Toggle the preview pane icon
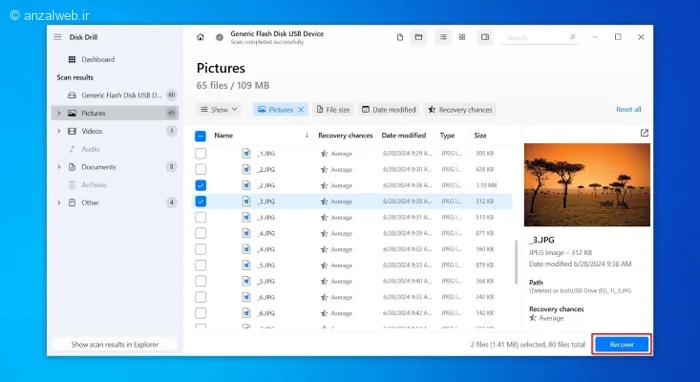The image size is (700, 382). (485, 37)
